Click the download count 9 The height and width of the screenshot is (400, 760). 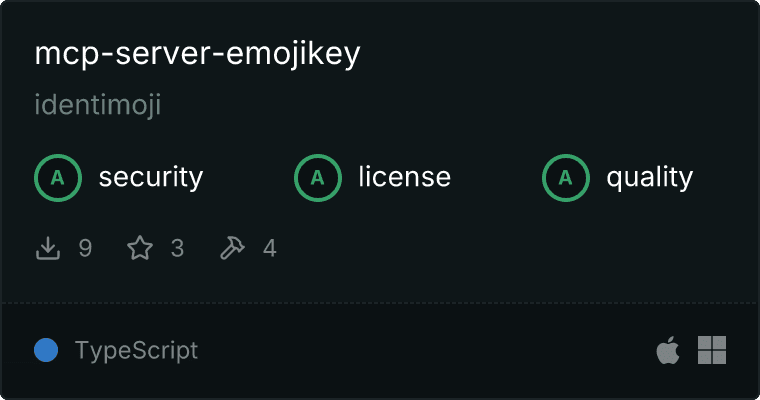[x=85, y=248]
